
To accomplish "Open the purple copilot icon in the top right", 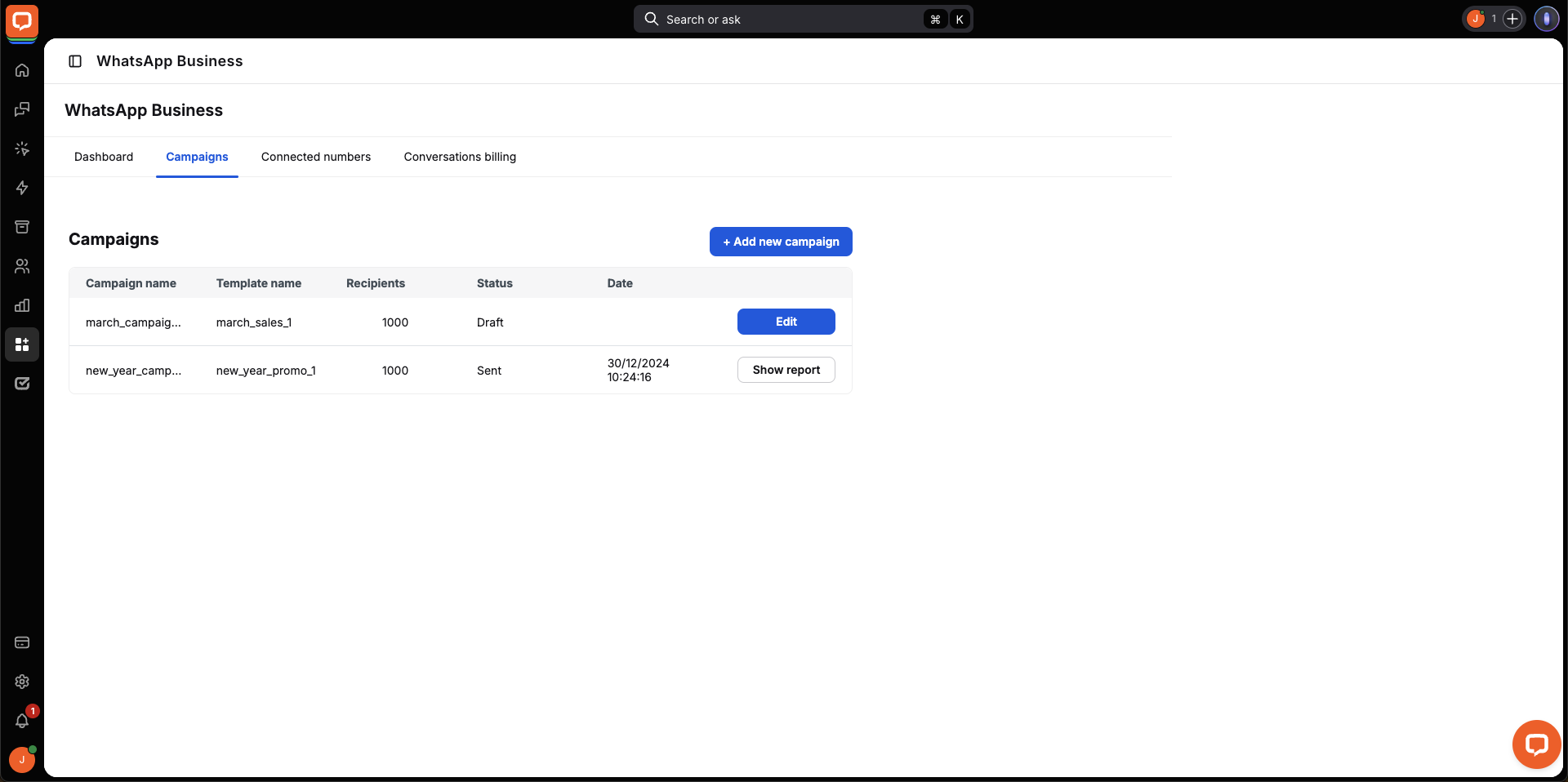I will (x=1547, y=19).
